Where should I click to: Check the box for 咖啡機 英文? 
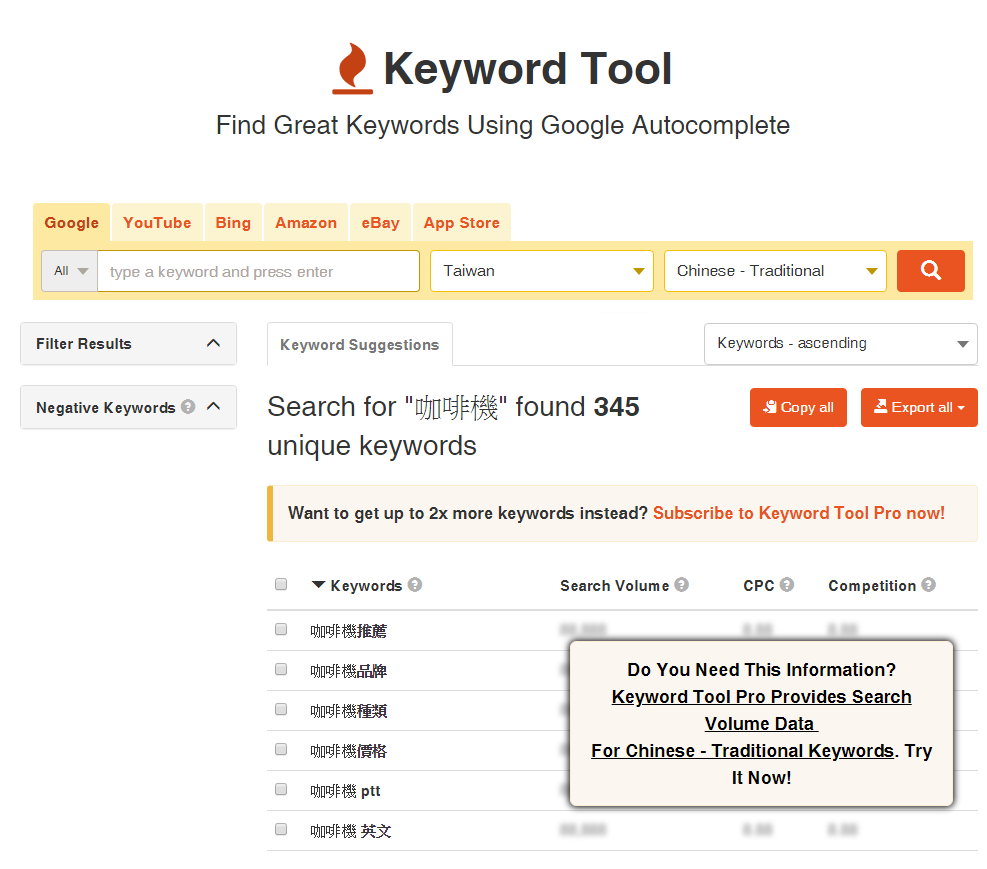[x=281, y=829]
